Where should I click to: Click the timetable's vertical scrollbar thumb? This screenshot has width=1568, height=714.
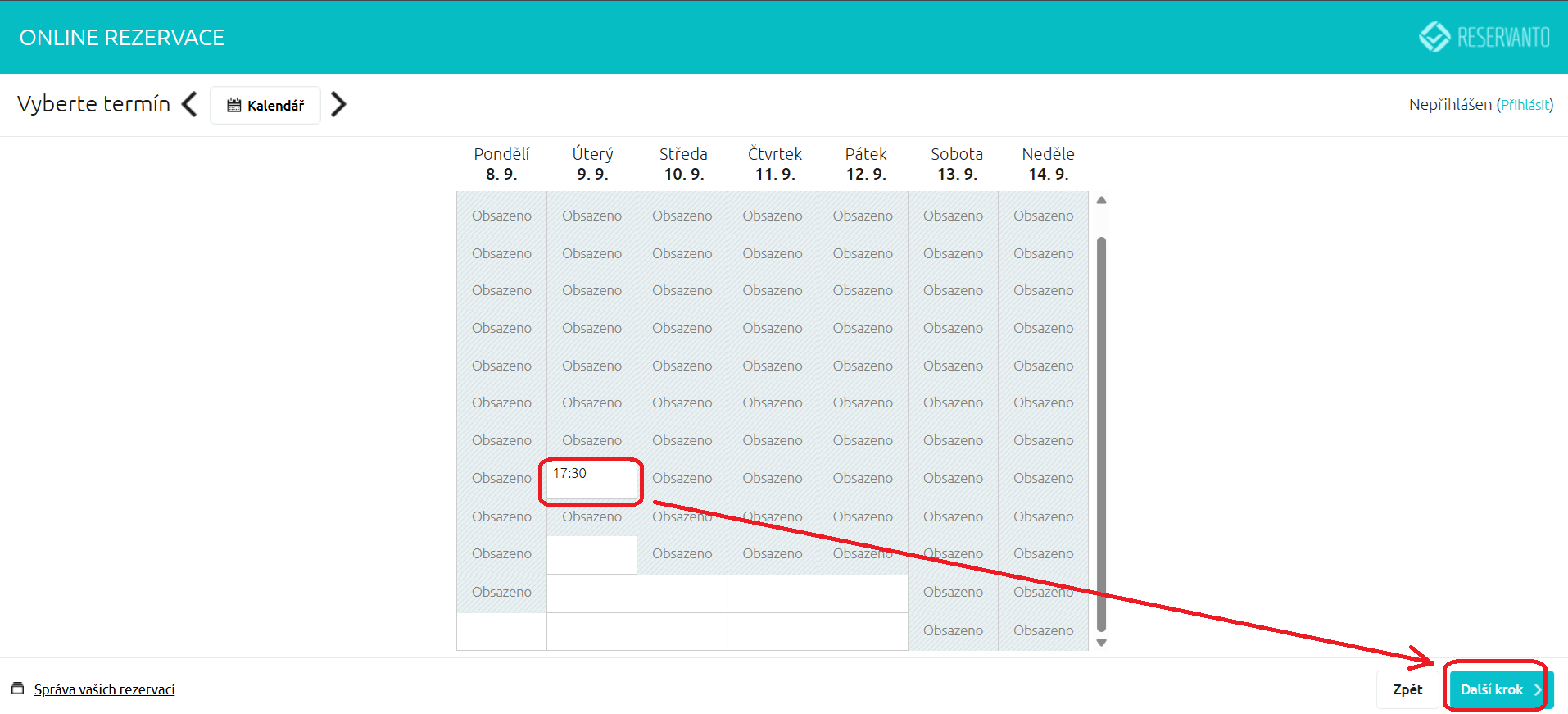(1101, 434)
